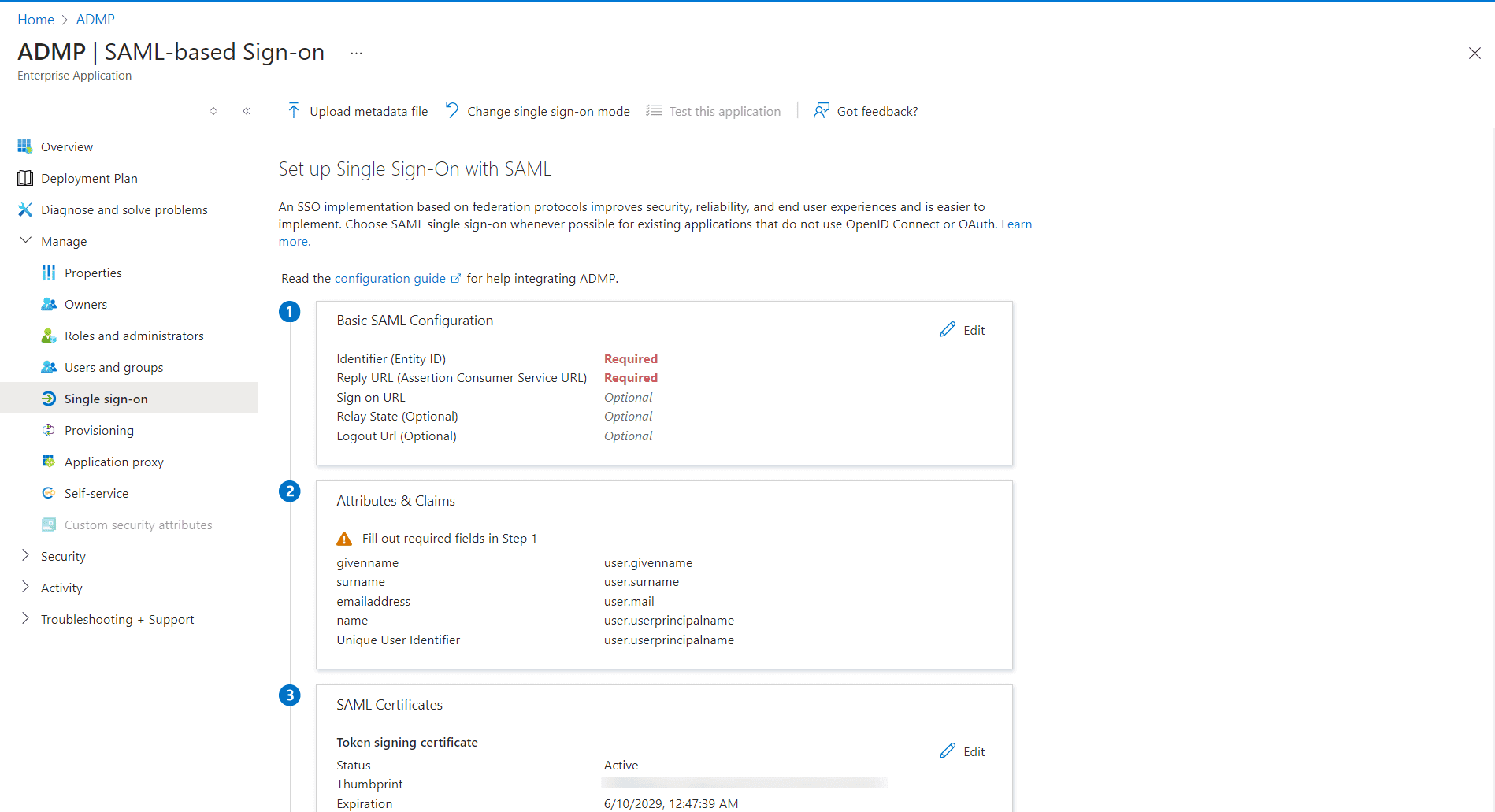Expand the Security section
1495x812 pixels.
[63, 556]
